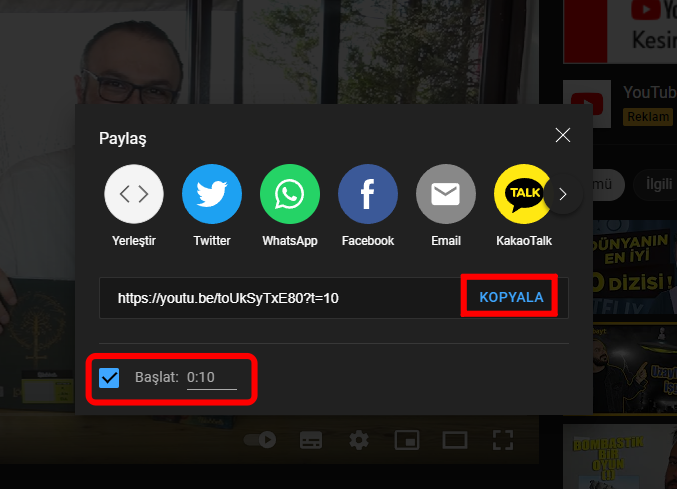Screen dimensions: 677x489
Task: Share the video via Twitter
Action: click(x=211, y=194)
